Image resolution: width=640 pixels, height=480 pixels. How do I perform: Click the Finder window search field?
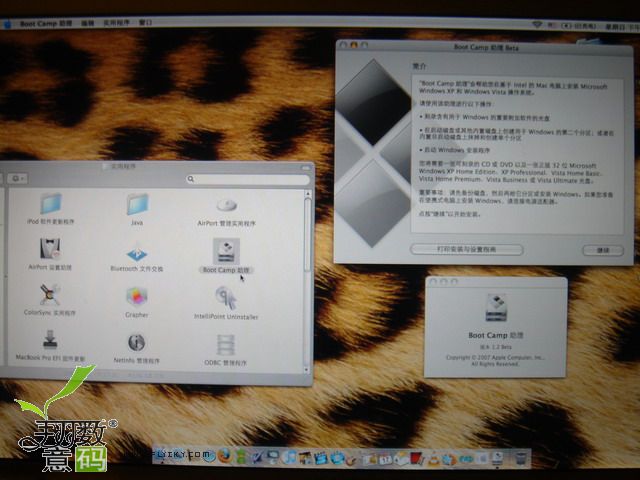click(x=247, y=179)
